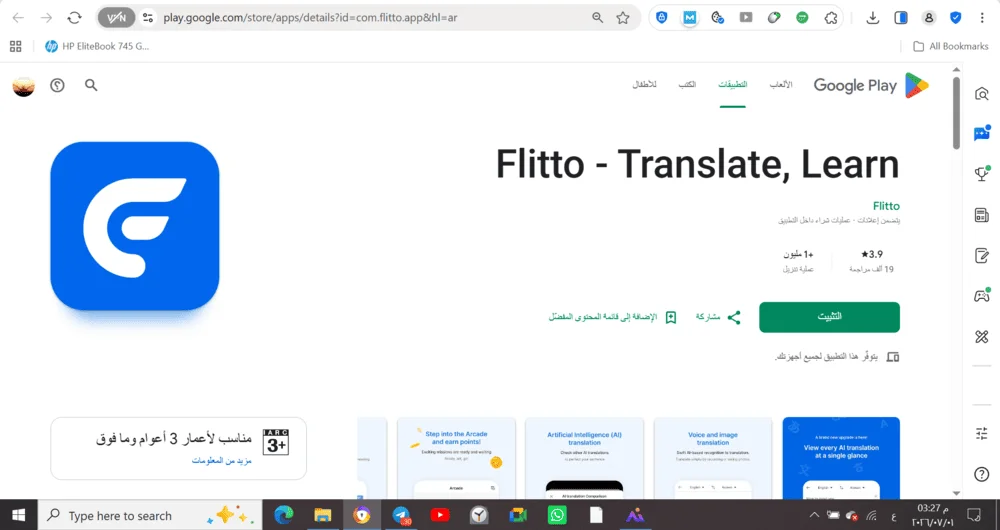
Task: Click the blue checkmark shield icon
Action: [x=955, y=18]
